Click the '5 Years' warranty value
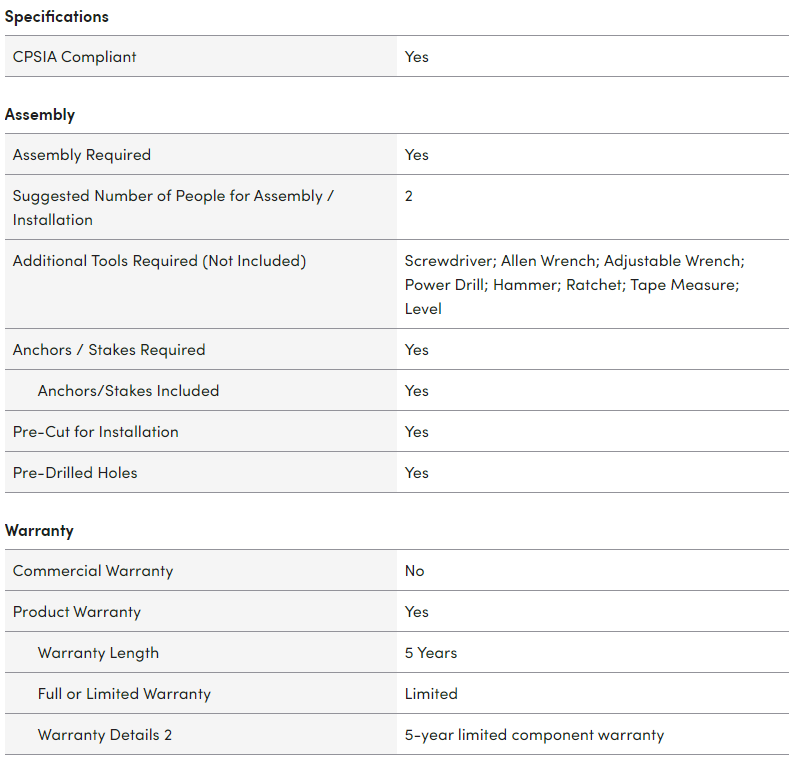Image resolution: width=795 pixels, height=767 pixels. (431, 653)
